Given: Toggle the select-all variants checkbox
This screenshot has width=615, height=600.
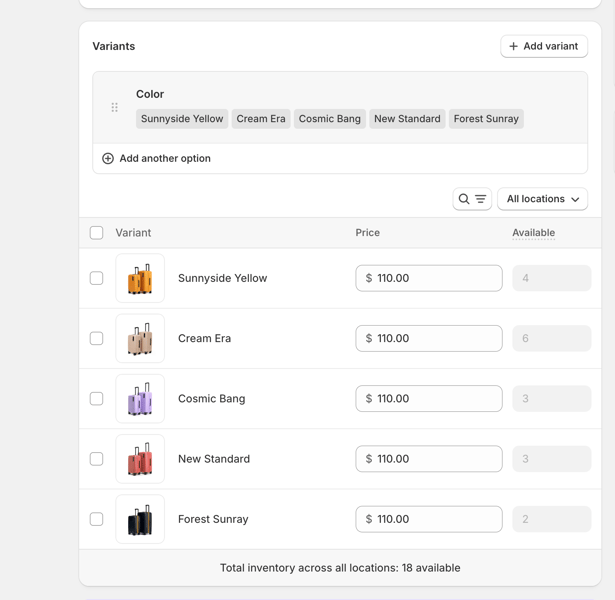Looking at the screenshot, I should click(97, 233).
